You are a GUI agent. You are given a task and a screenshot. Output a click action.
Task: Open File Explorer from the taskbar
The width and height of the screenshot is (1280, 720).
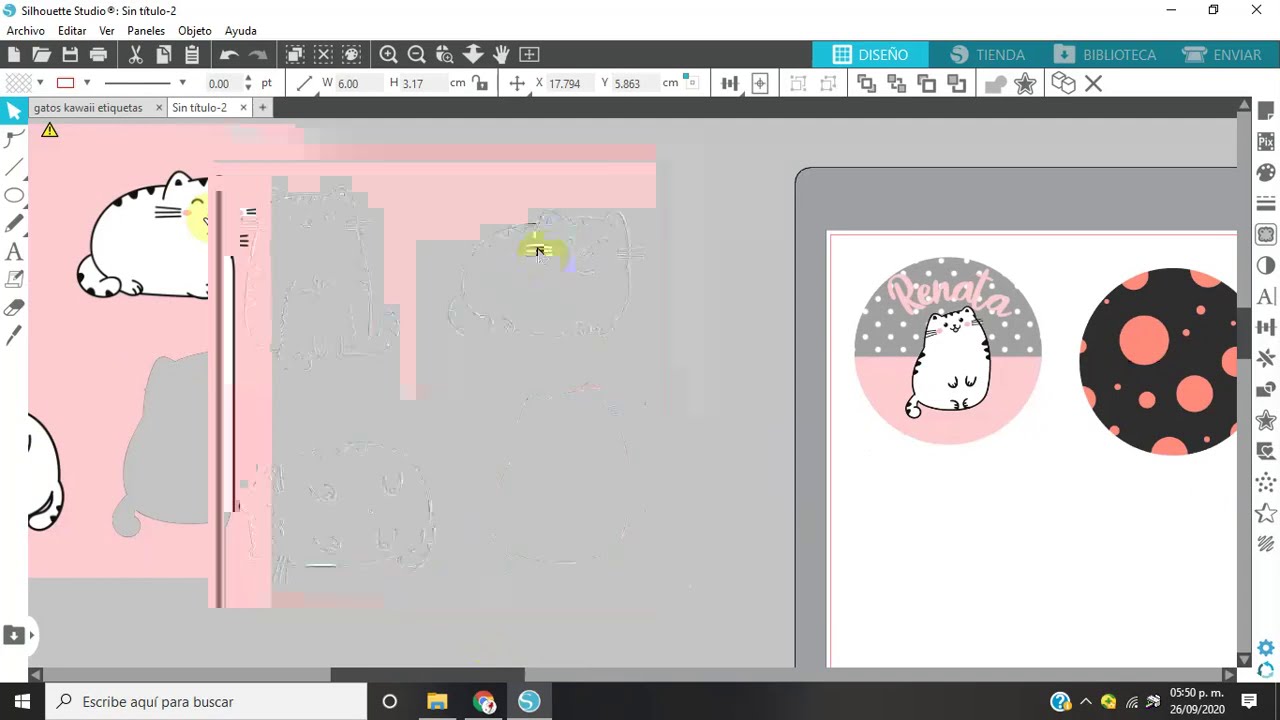(437, 702)
